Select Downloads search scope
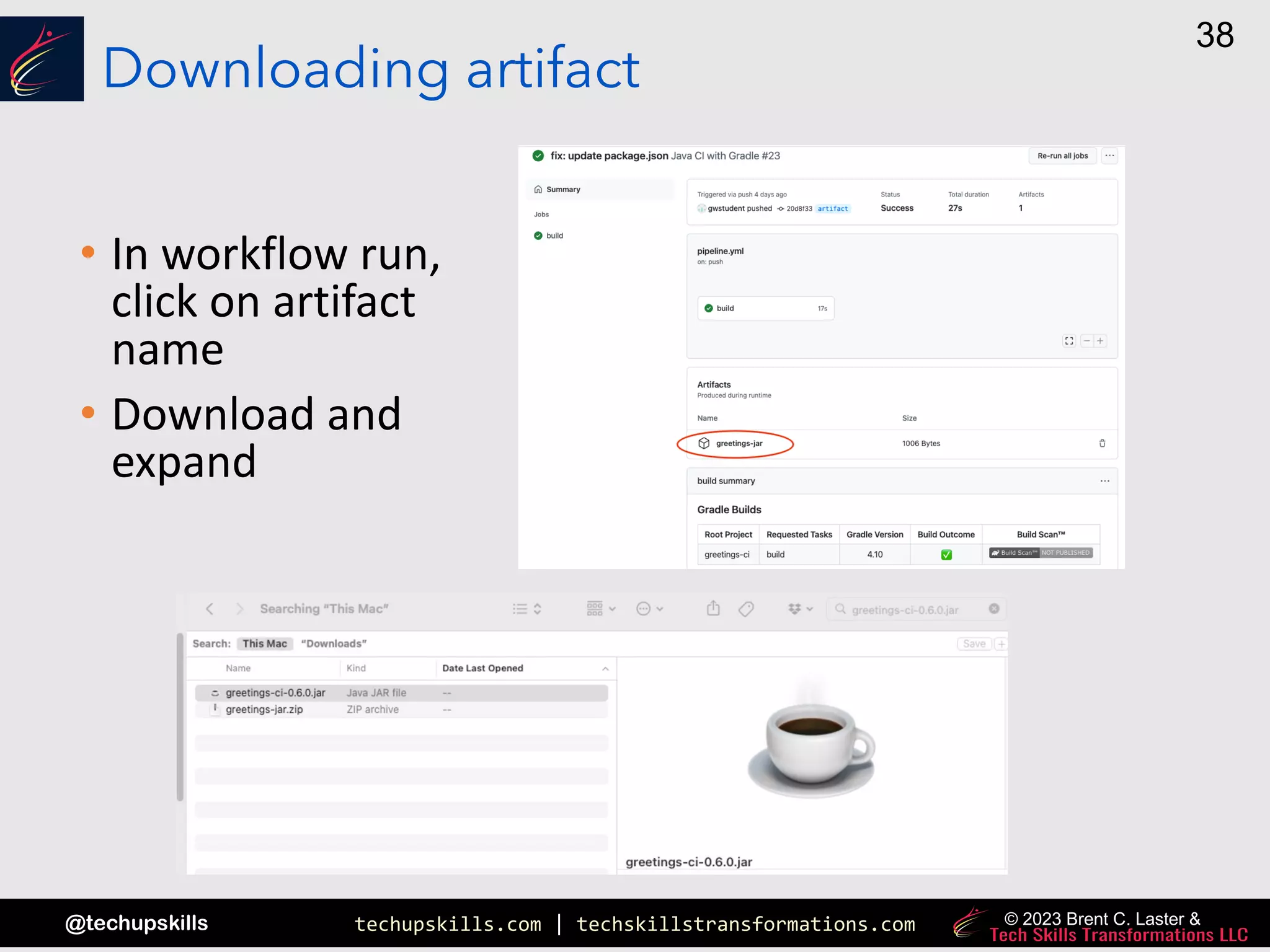1270x952 pixels. pyautogui.click(x=334, y=643)
